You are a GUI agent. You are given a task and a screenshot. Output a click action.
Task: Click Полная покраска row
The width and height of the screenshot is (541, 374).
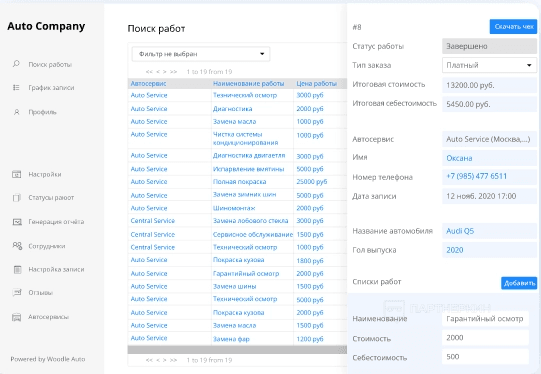pyautogui.click(x=237, y=182)
